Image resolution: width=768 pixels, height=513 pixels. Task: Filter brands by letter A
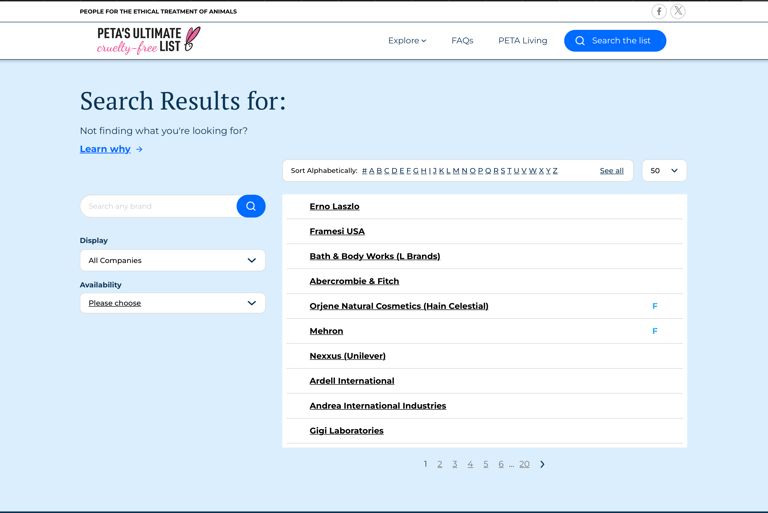(372, 171)
